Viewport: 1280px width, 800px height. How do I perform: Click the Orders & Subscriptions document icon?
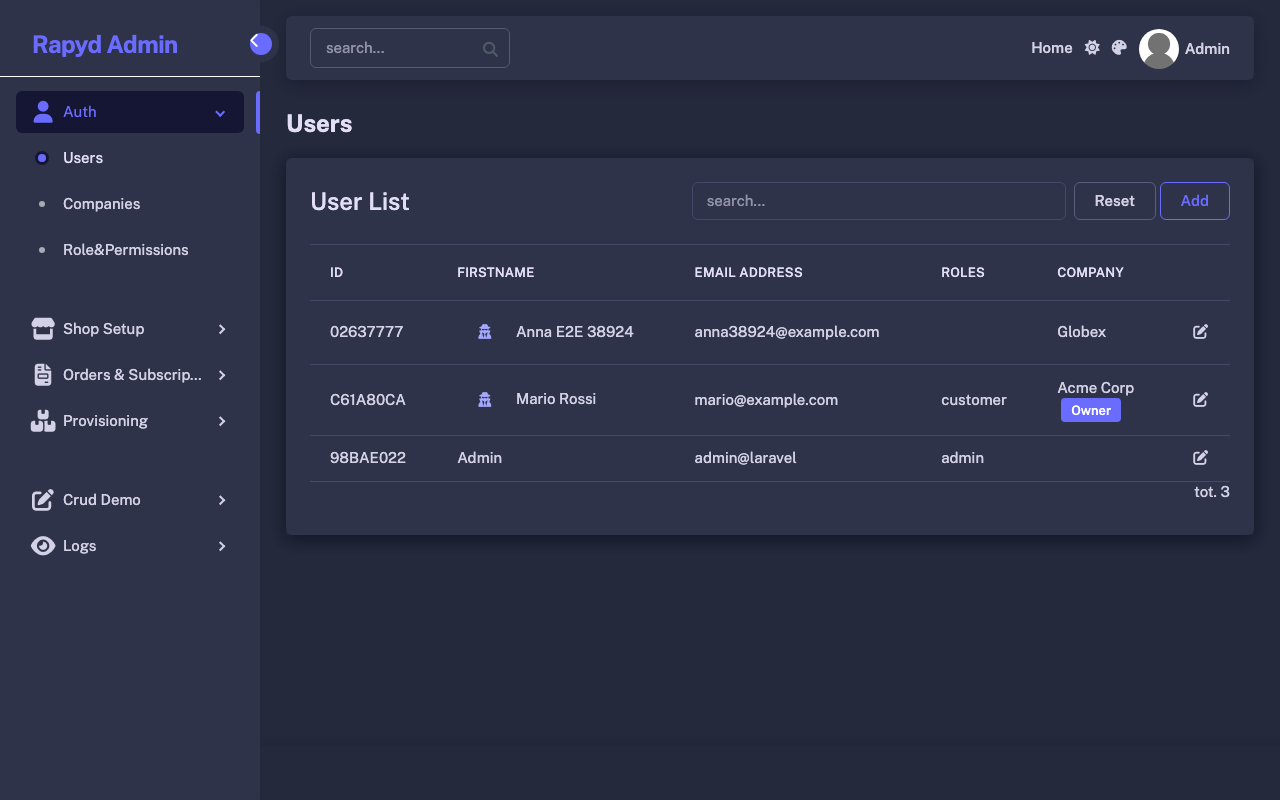(x=42, y=375)
